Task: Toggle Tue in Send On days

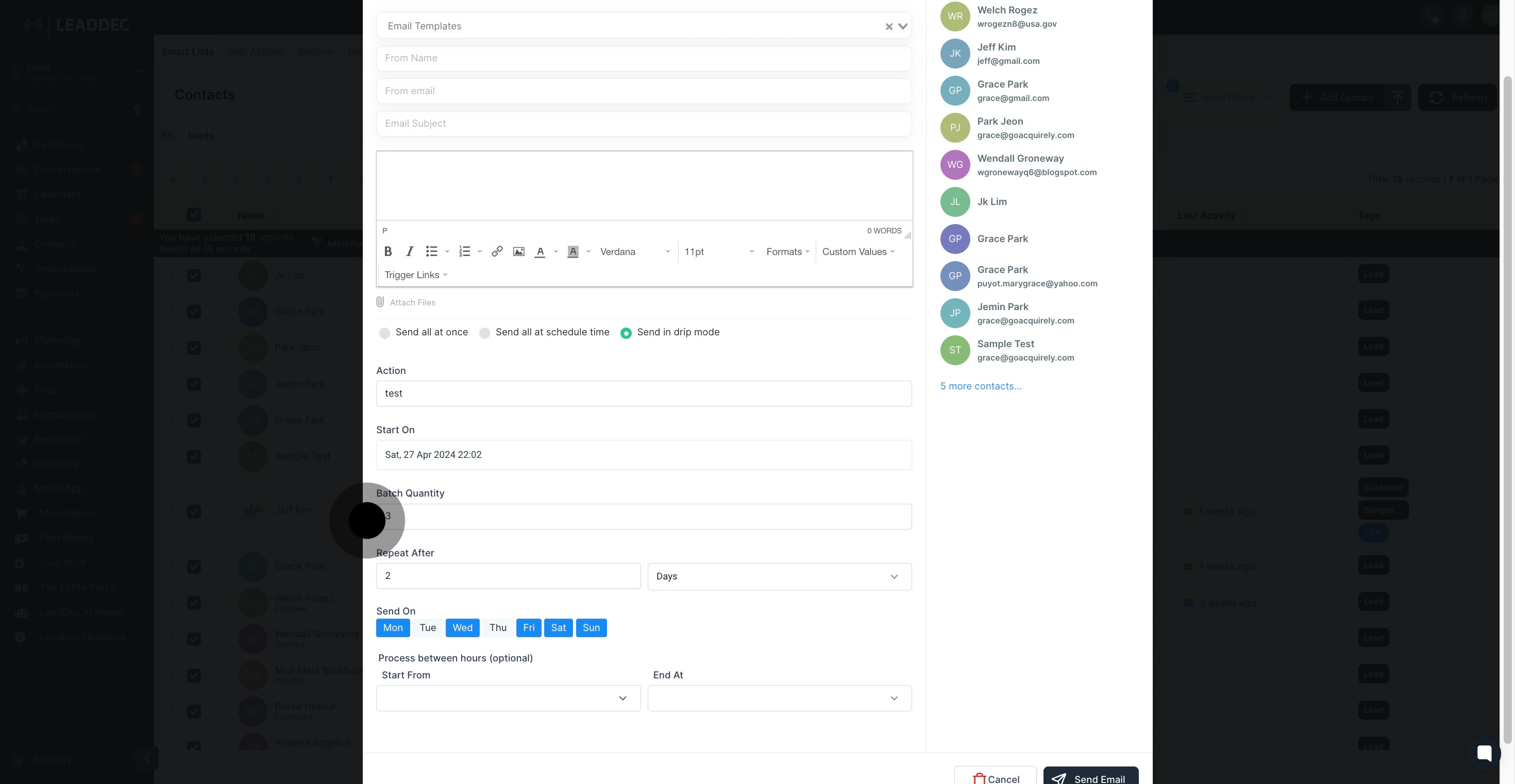Action: [428, 628]
